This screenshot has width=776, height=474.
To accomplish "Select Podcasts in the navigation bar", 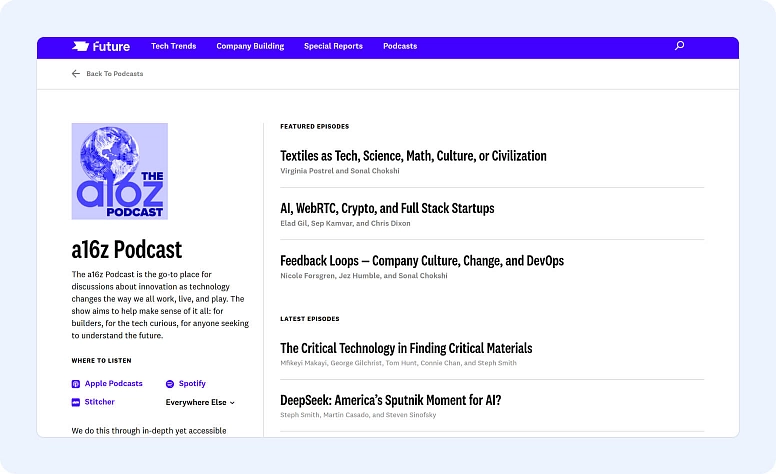I will pos(400,46).
